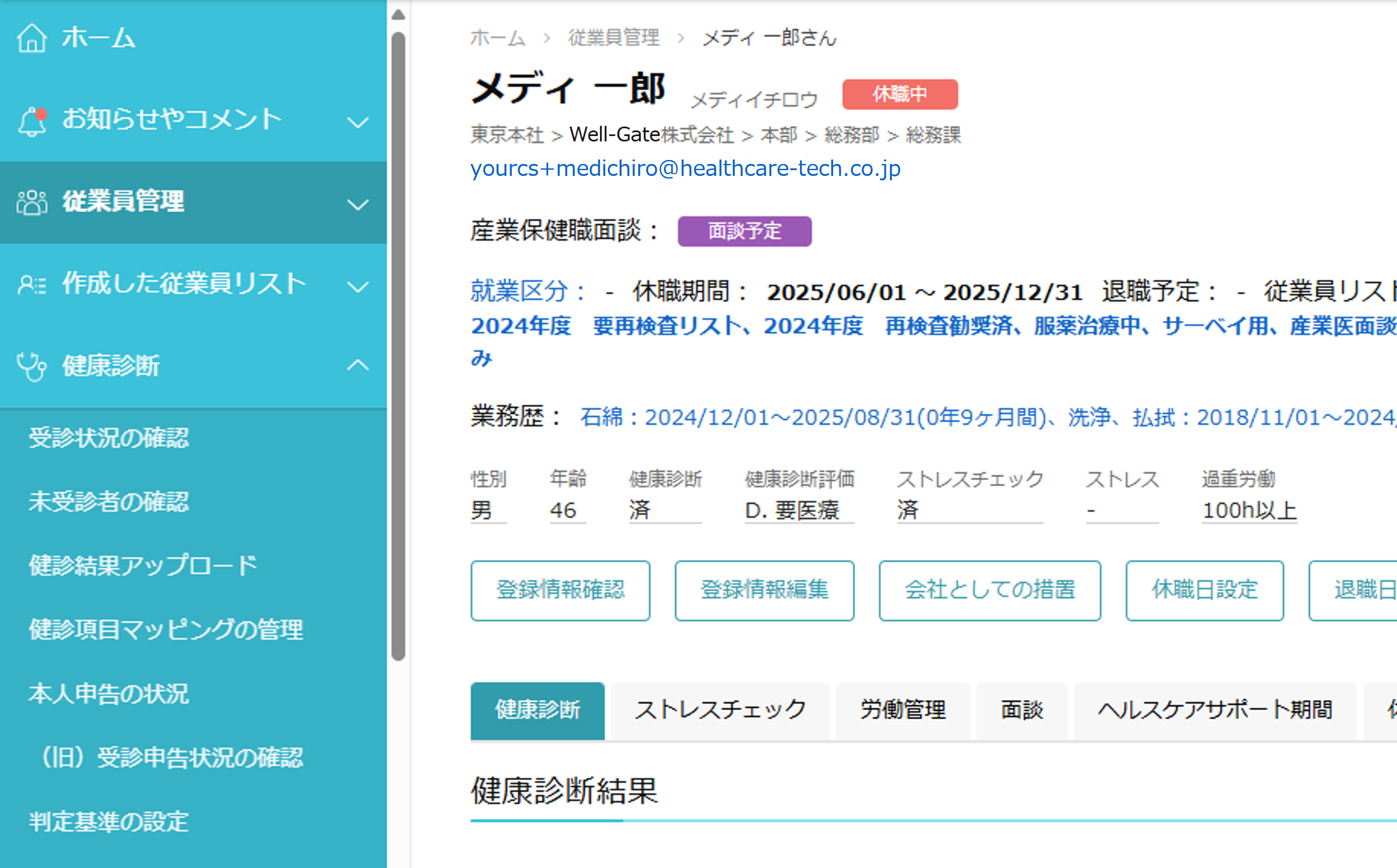The height and width of the screenshot is (868, 1397).
Task: Click the leave period 2025/06/01 ~ 2025/12/31
Action: [x=925, y=292]
